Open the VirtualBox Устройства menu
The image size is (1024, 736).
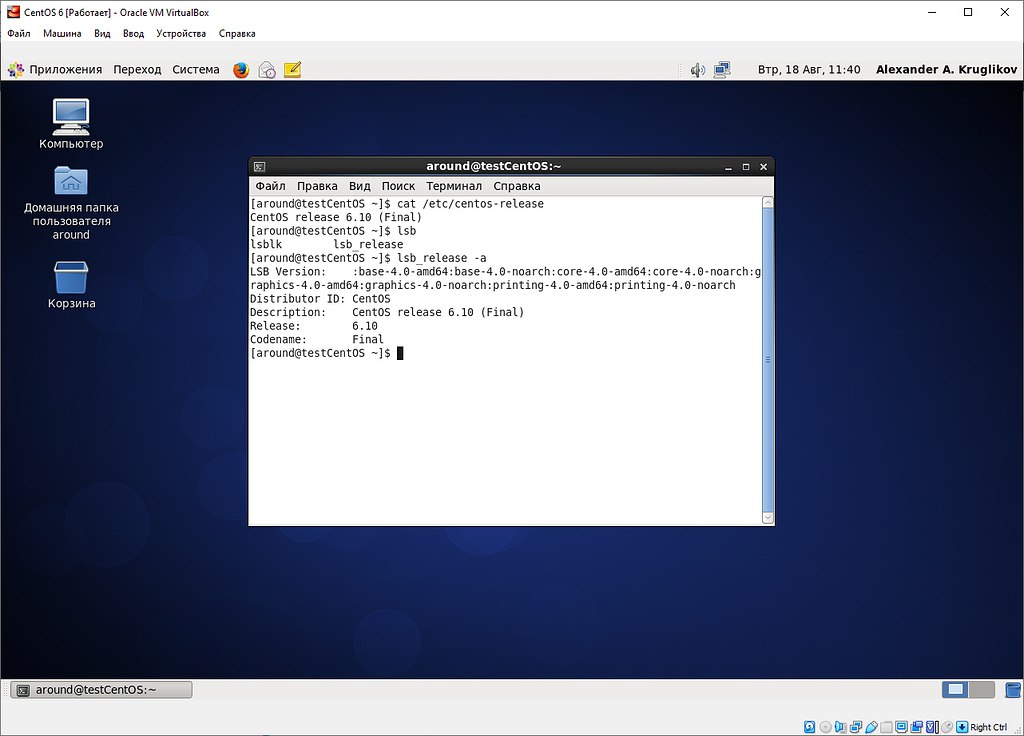pyautogui.click(x=181, y=33)
